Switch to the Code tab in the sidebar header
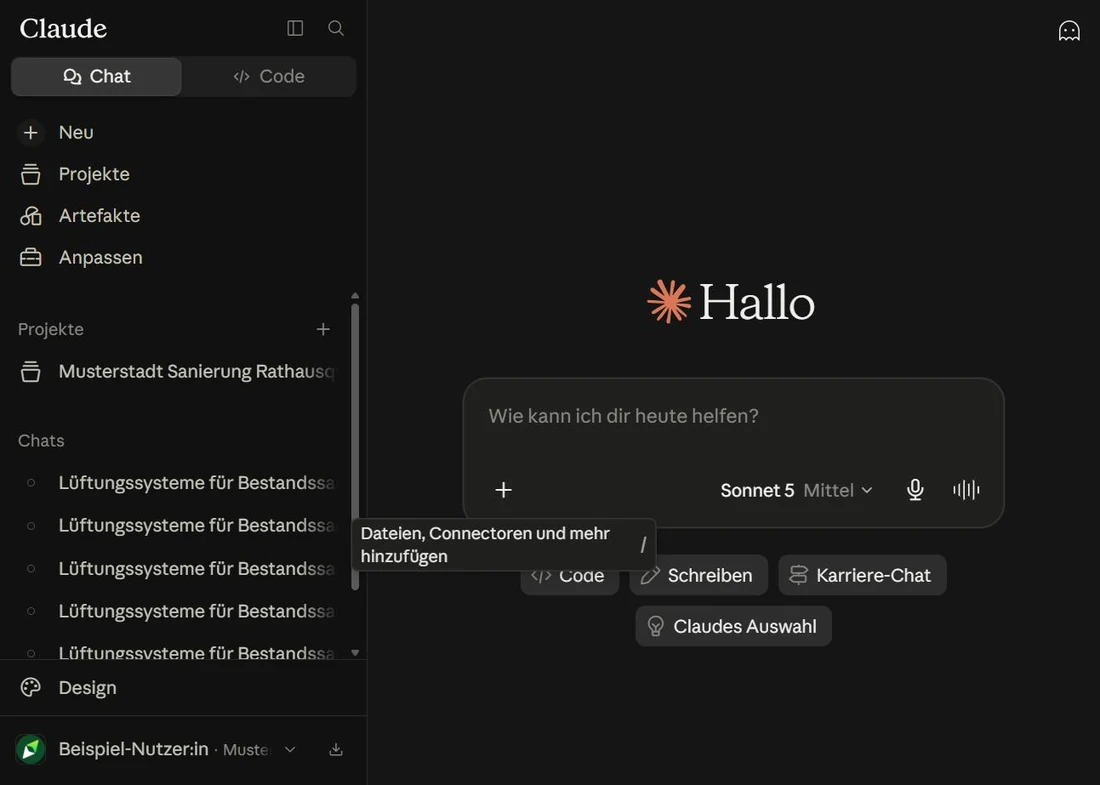 point(269,76)
